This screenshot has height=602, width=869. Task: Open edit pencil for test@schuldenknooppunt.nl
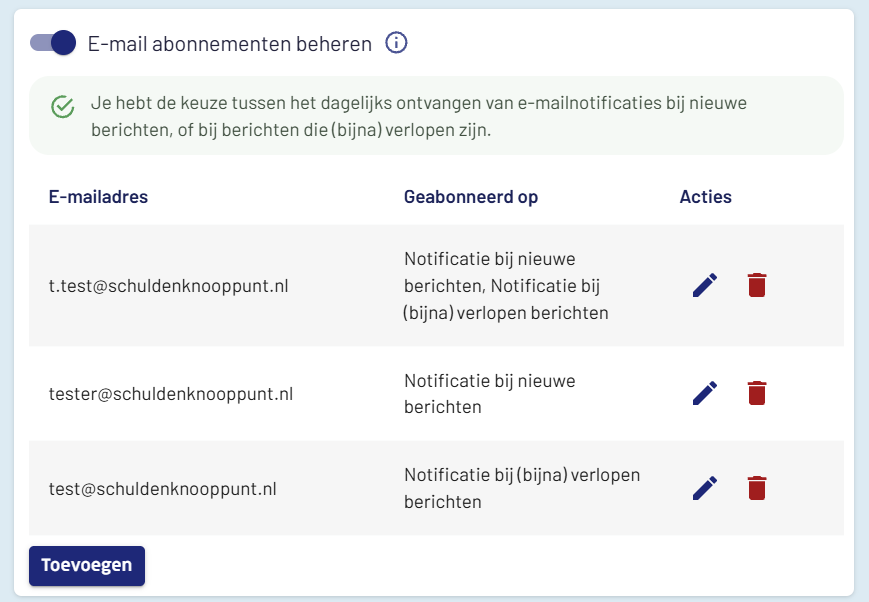(x=705, y=488)
